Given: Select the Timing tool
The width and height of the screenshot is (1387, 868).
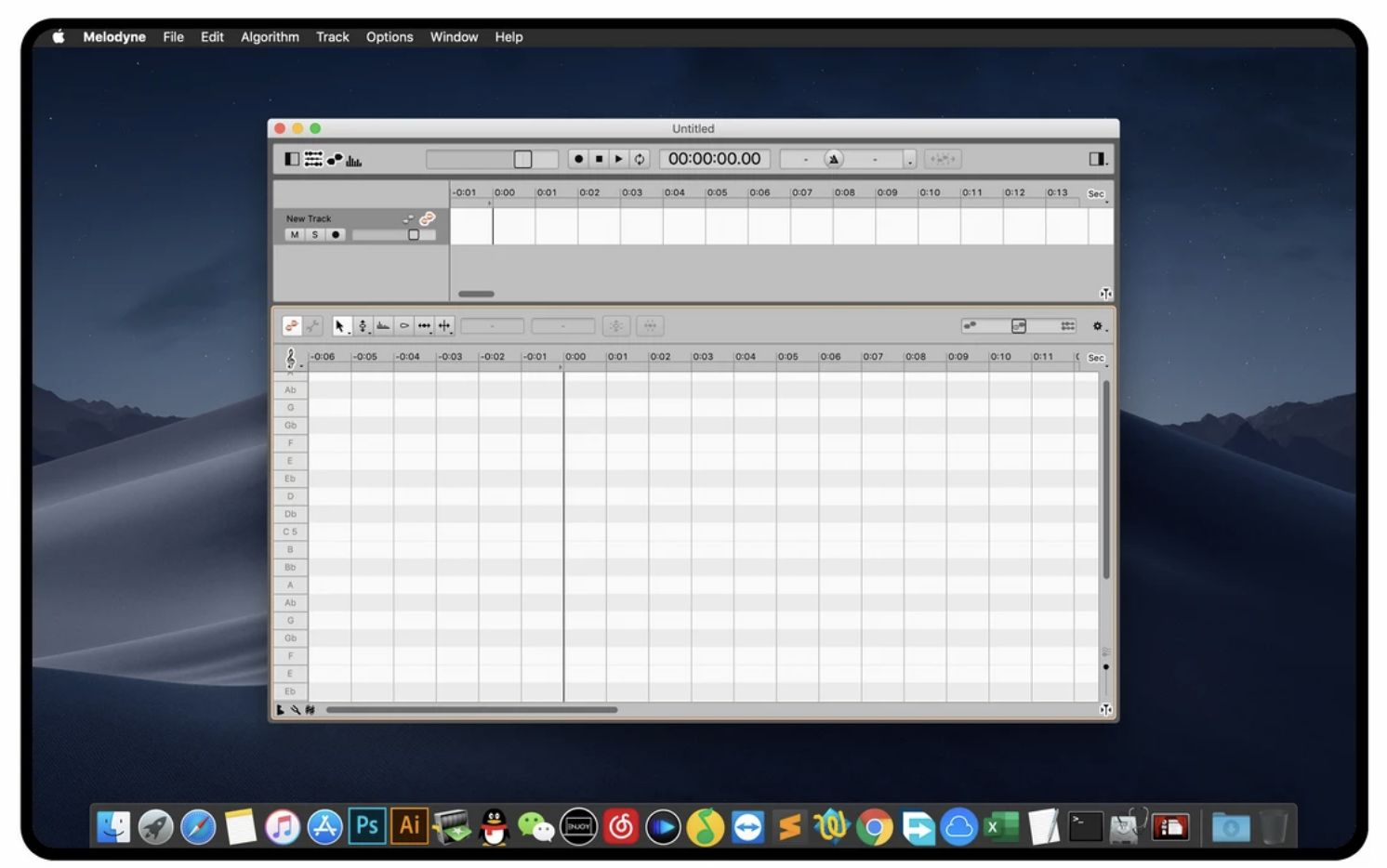Looking at the screenshot, I should [x=425, y=326].
